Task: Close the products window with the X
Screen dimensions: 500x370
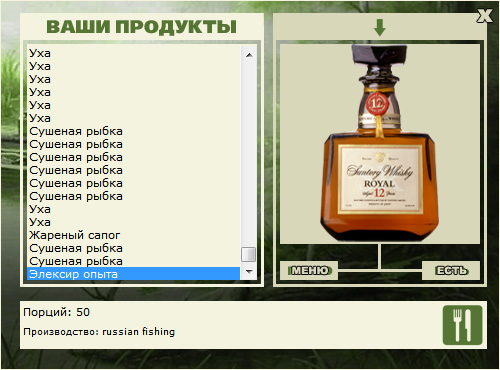Action: coord(485,16)
